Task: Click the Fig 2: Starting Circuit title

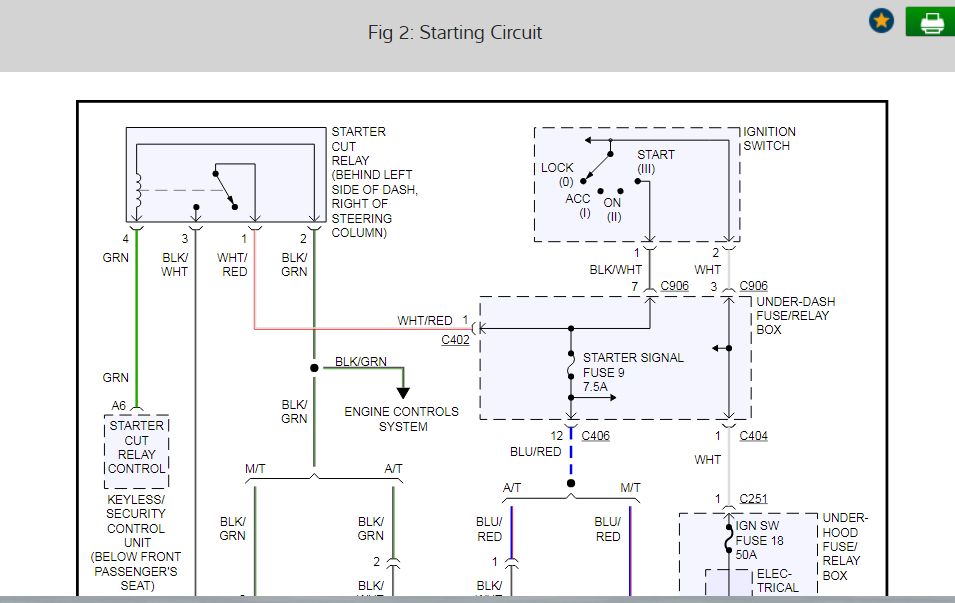Action: click(454, 32)
